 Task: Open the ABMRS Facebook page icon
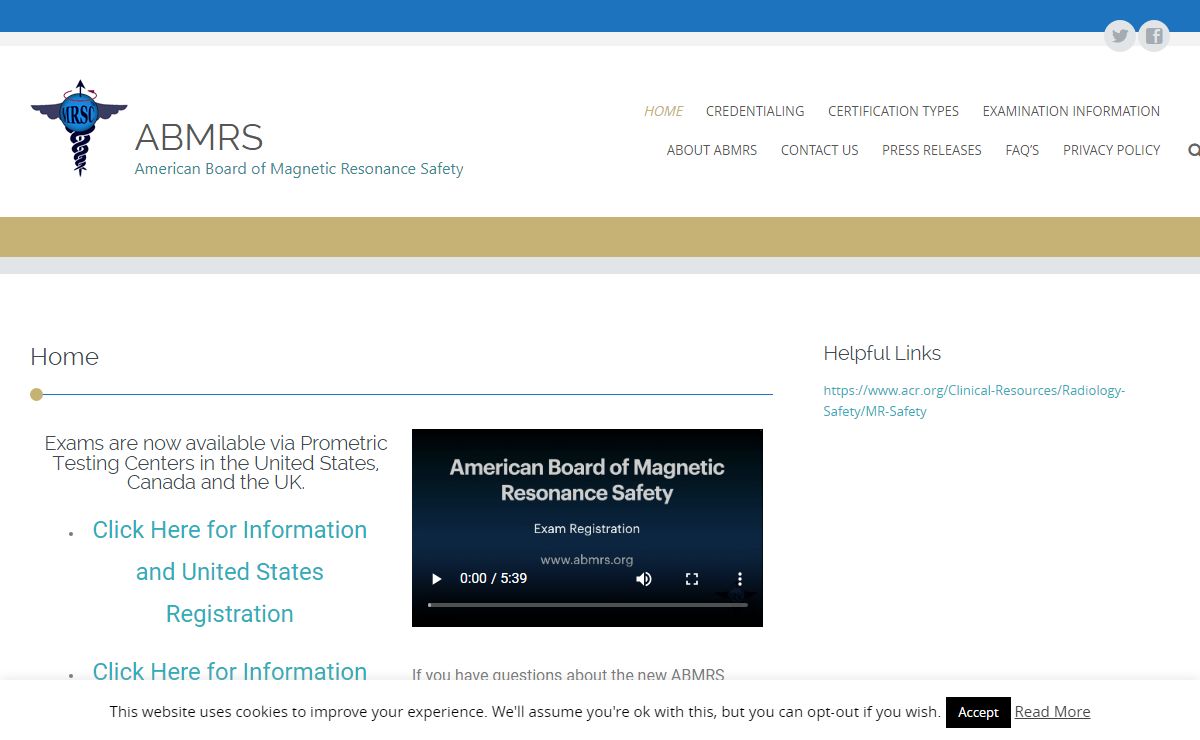click(1154, 36)
